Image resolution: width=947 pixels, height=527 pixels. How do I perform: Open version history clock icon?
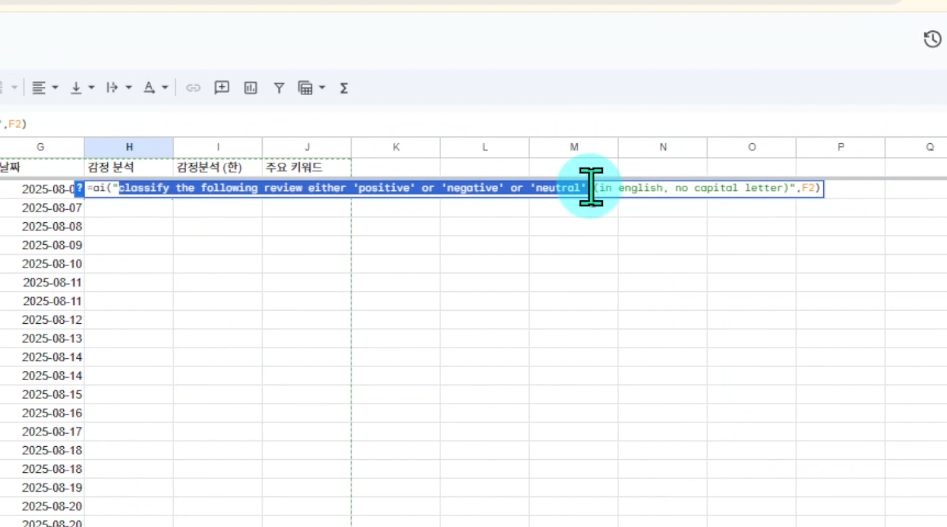(x=932, y=39)
